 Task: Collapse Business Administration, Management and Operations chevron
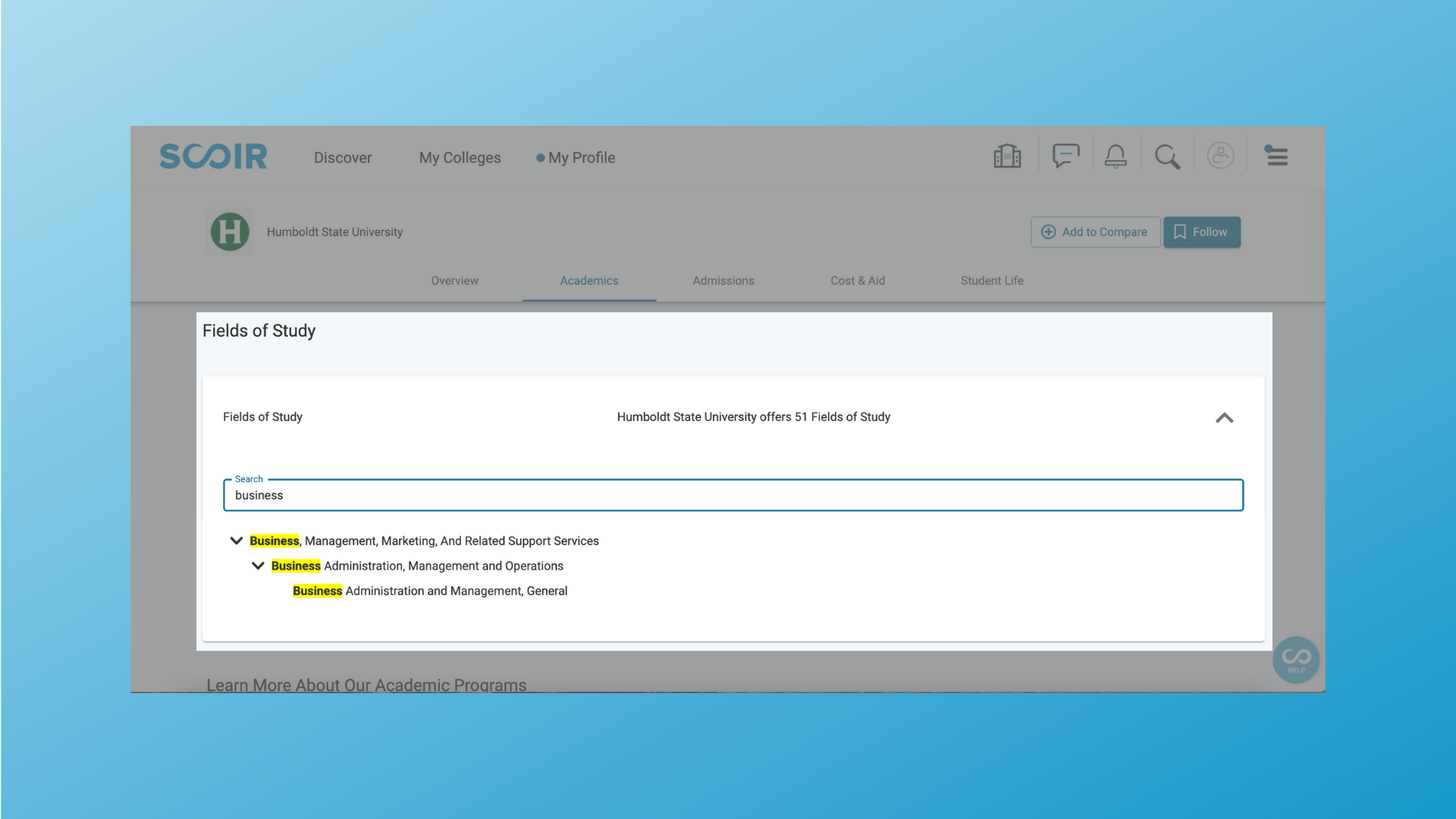[258, 566]
